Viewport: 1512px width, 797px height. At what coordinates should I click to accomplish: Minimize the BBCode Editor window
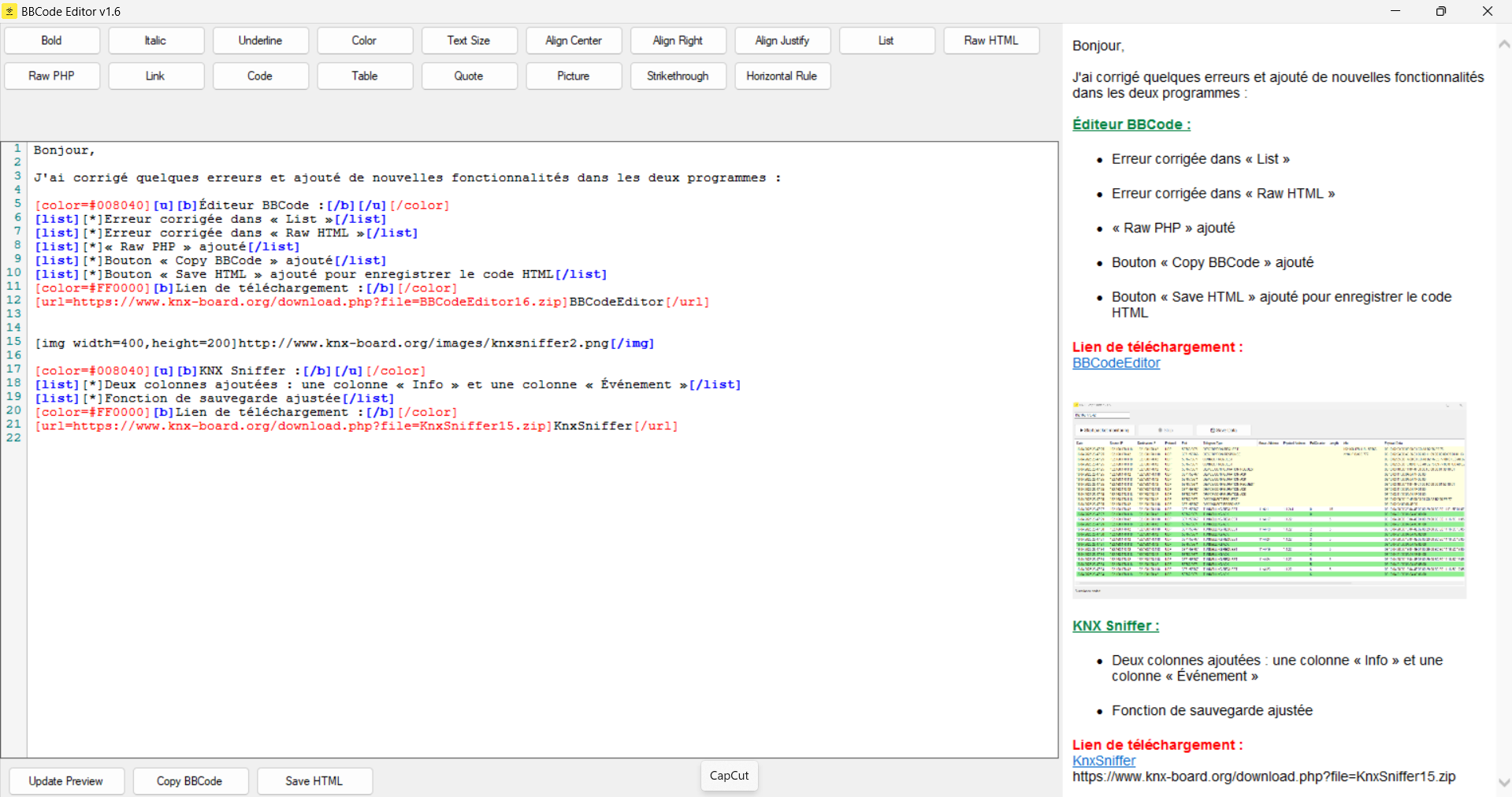click(x=1395, y=11)
